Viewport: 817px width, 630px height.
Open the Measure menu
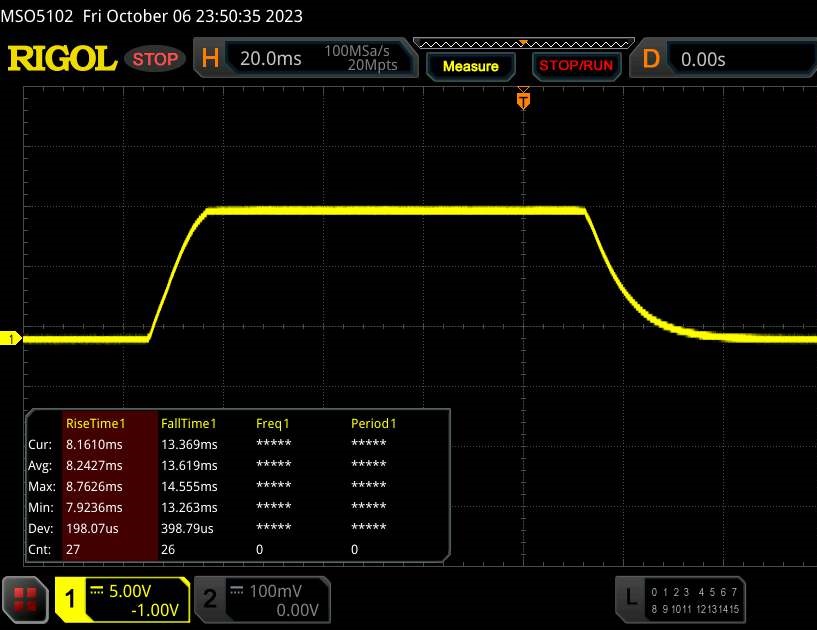[x=471, y=66]
